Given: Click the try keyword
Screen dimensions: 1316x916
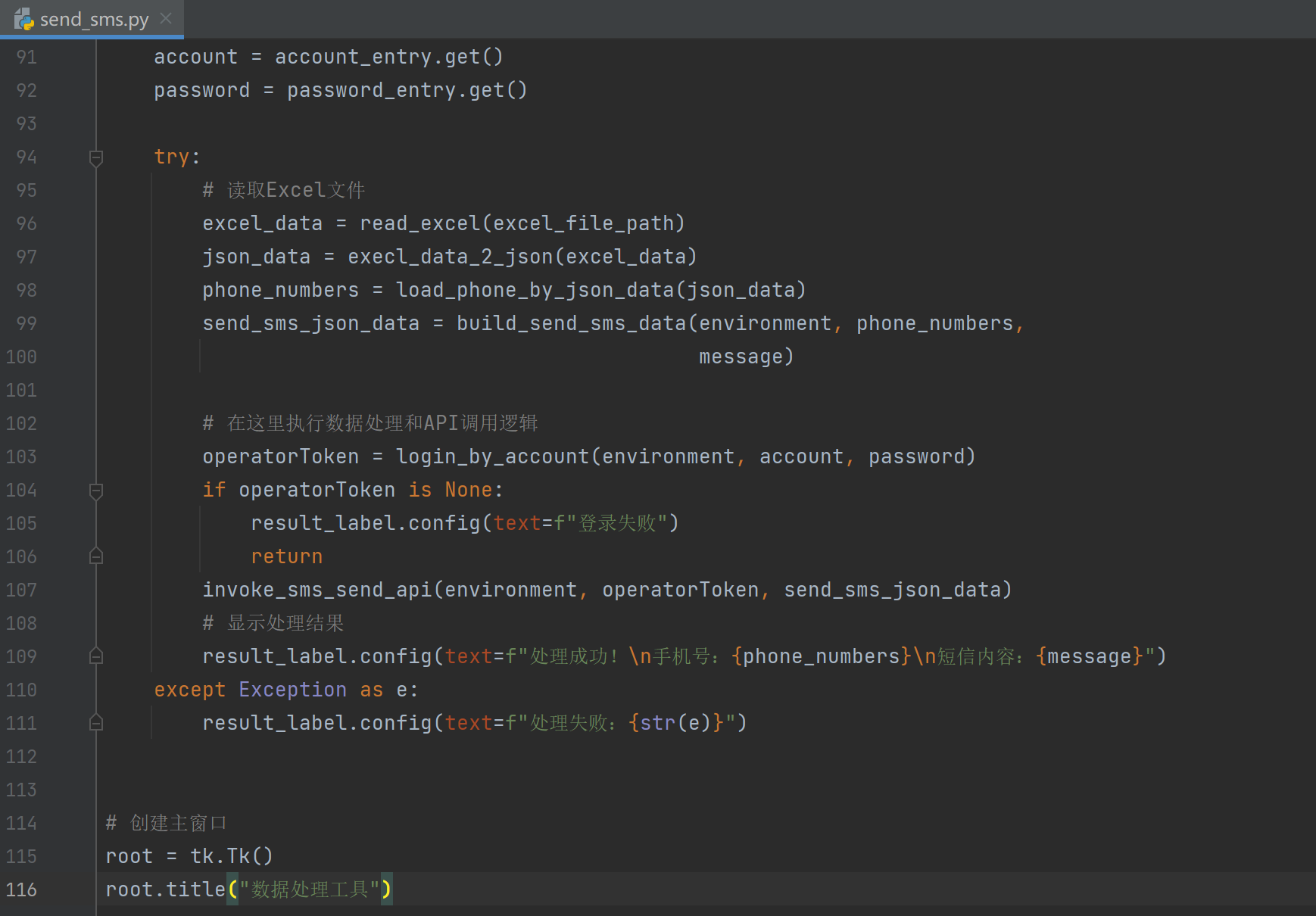Looking at the screenshot, I should [x=172, y=157].
